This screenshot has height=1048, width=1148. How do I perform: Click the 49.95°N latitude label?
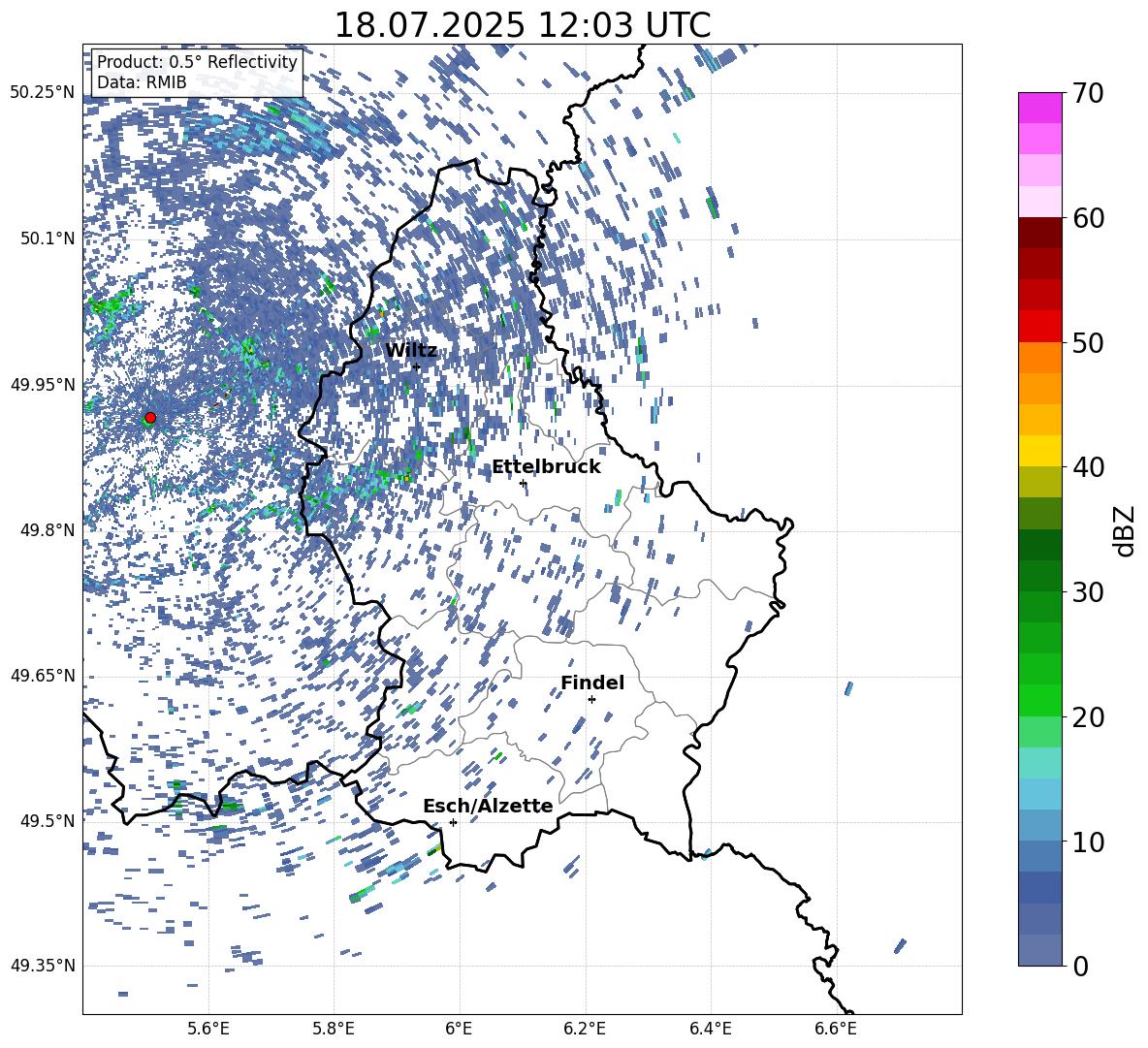point(44,384)
